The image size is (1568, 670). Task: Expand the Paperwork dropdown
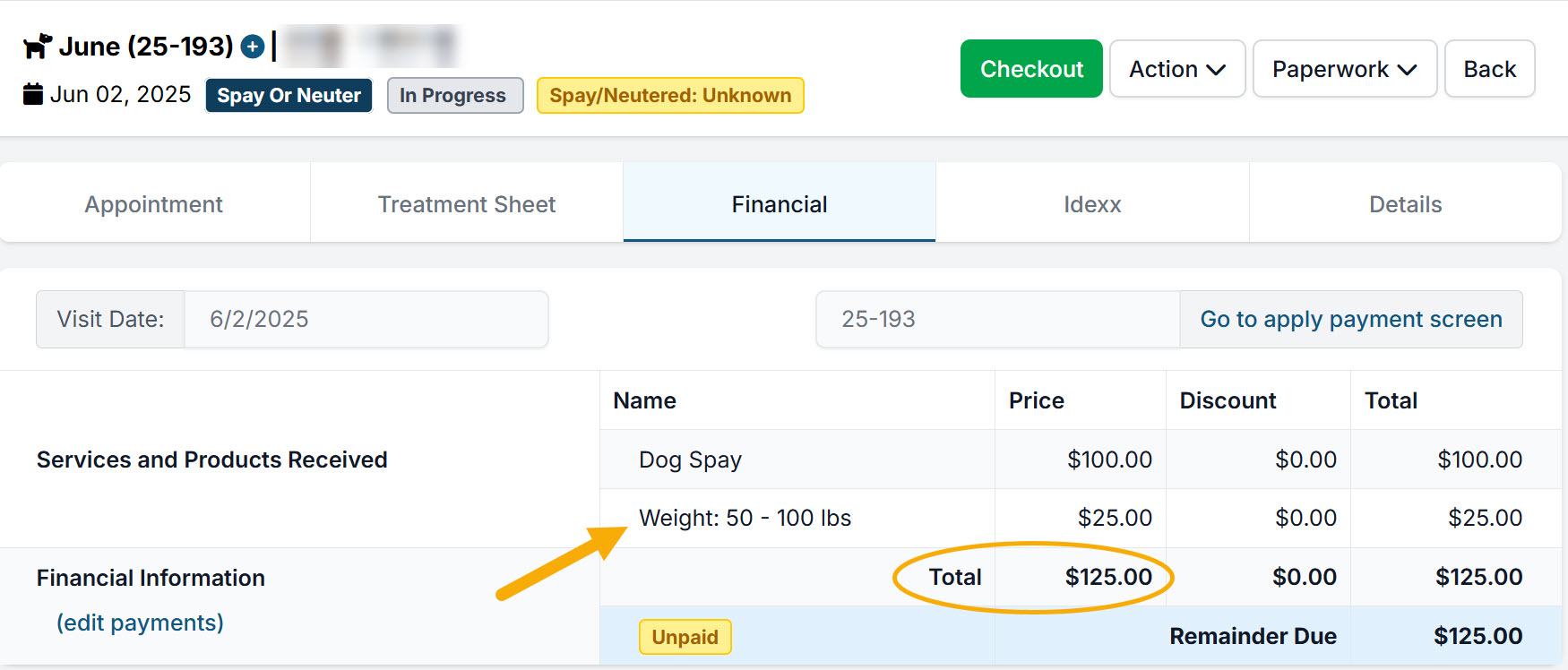(x=1344, y=69)
